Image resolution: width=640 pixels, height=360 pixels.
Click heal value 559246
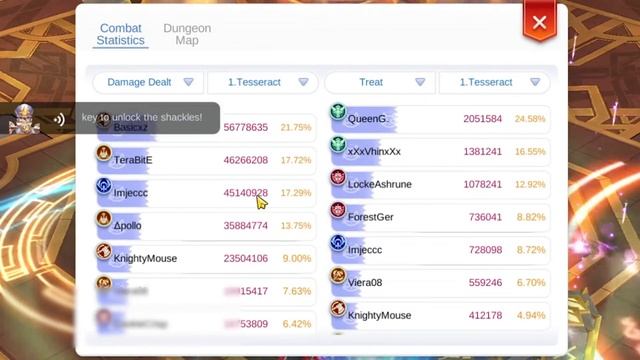[485, 282]
